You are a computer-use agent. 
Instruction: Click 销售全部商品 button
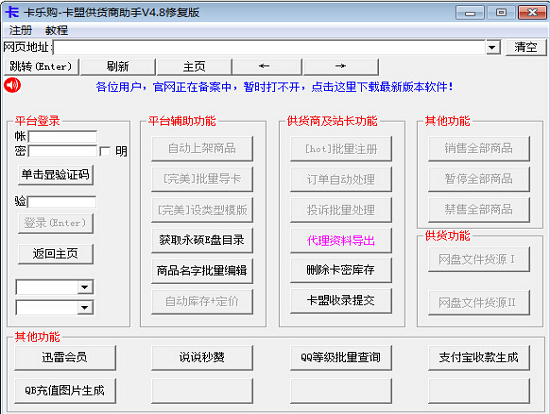click(x=479, y=148)
